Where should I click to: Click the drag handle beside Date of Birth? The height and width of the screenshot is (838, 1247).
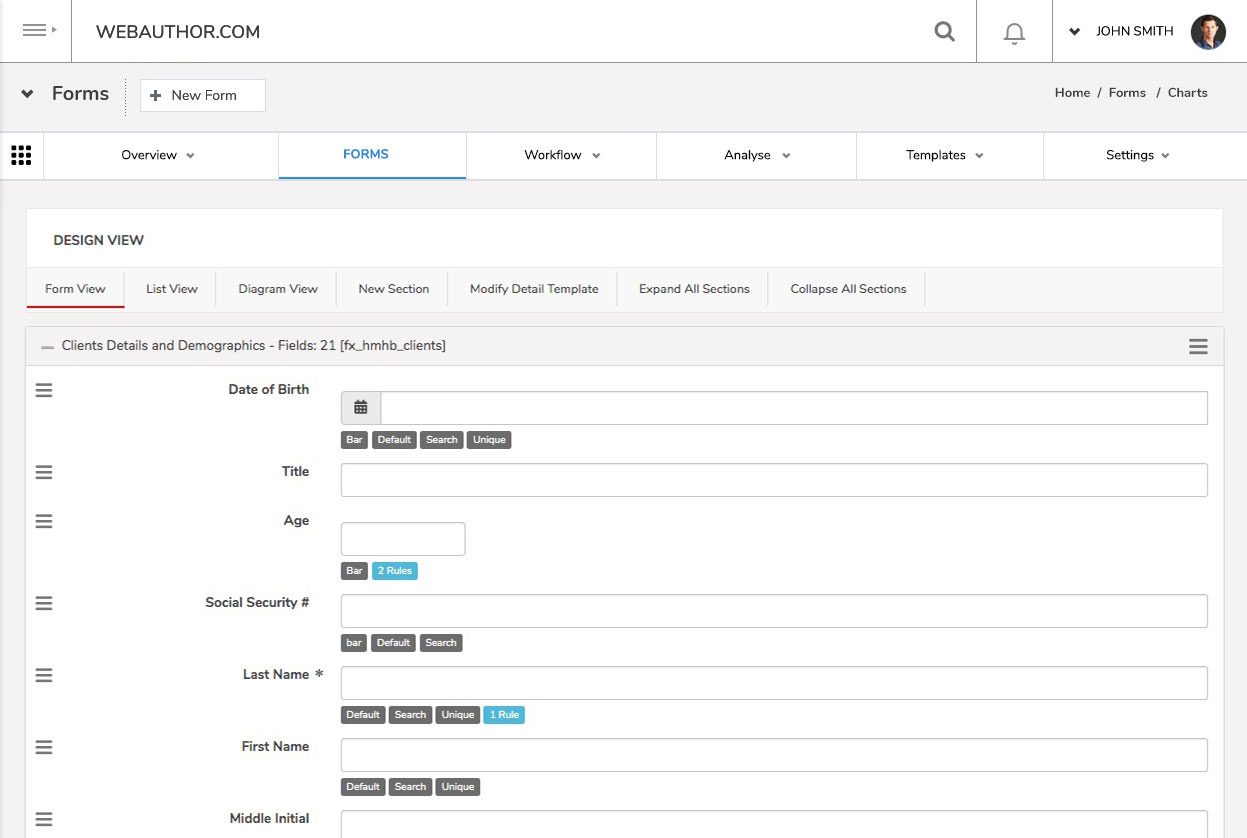[44, 390]
